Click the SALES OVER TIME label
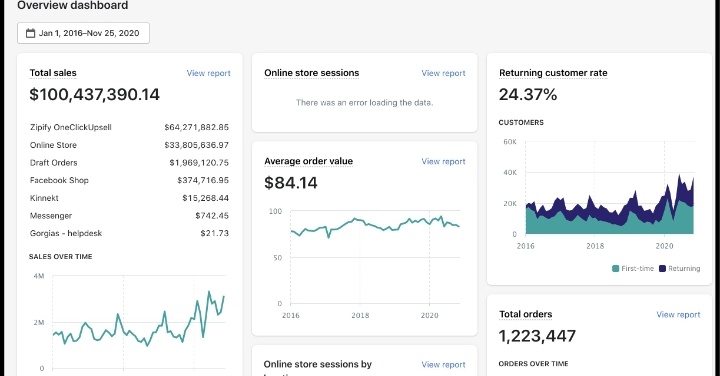 point(61,257)
